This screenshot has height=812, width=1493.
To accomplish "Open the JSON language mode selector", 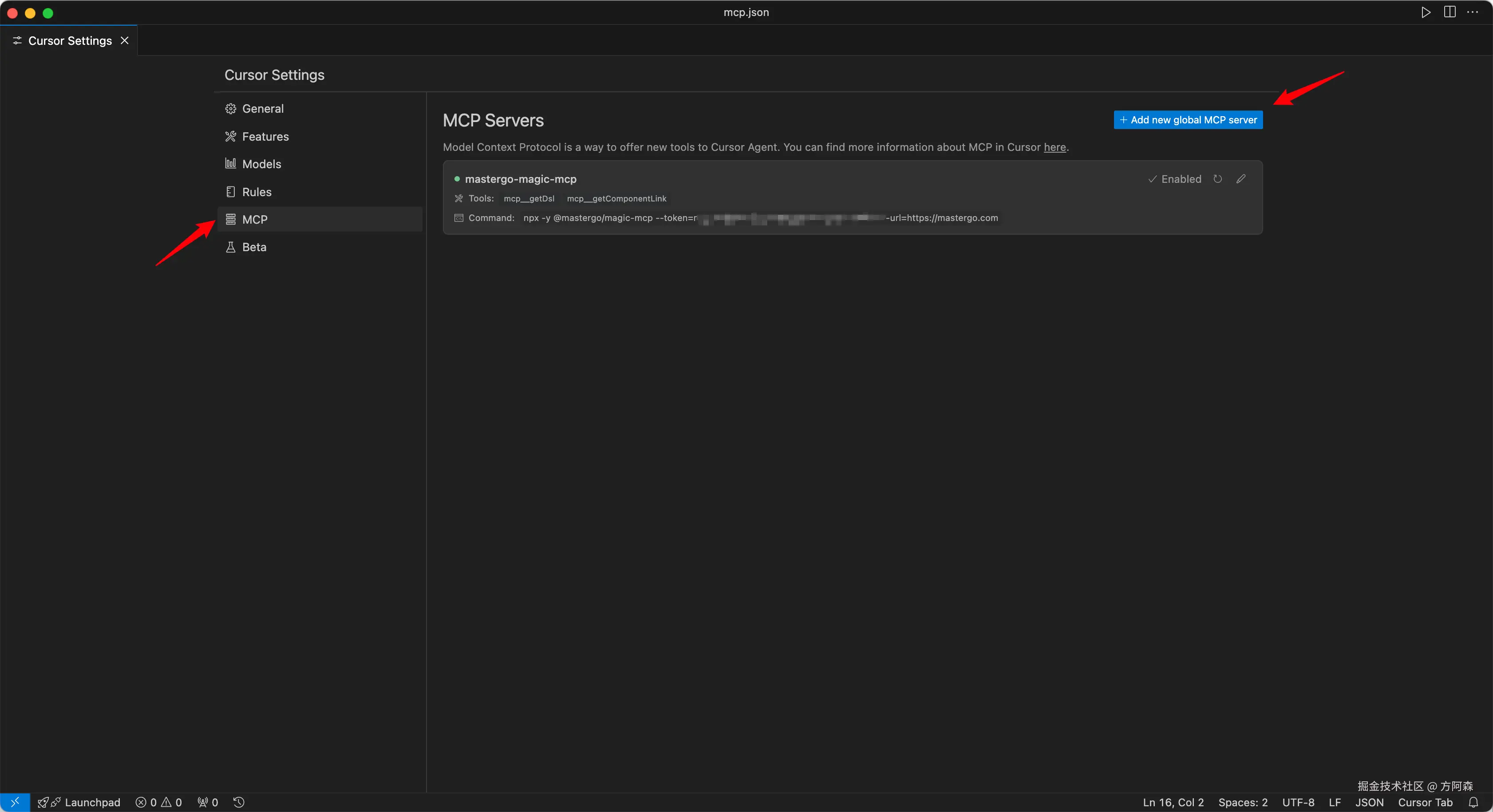I will (1369, 802).
